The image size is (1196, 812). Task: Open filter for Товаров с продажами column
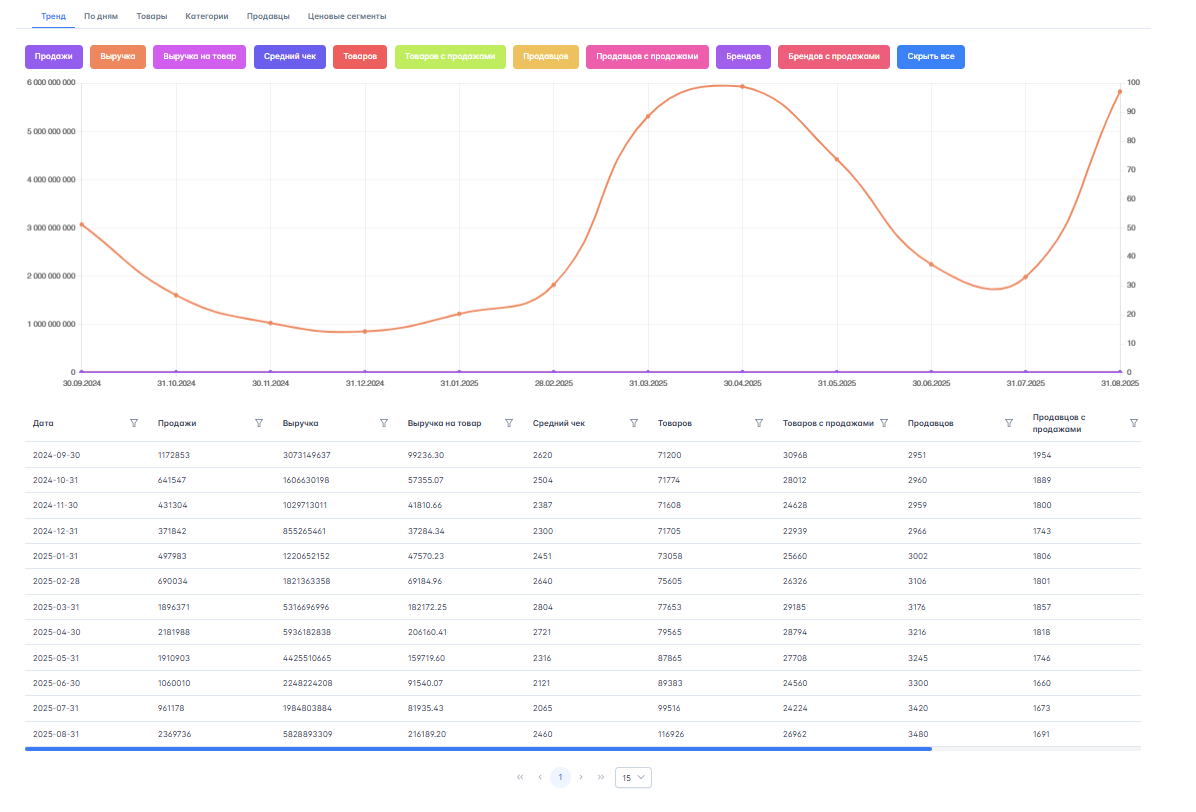point(884,423)
